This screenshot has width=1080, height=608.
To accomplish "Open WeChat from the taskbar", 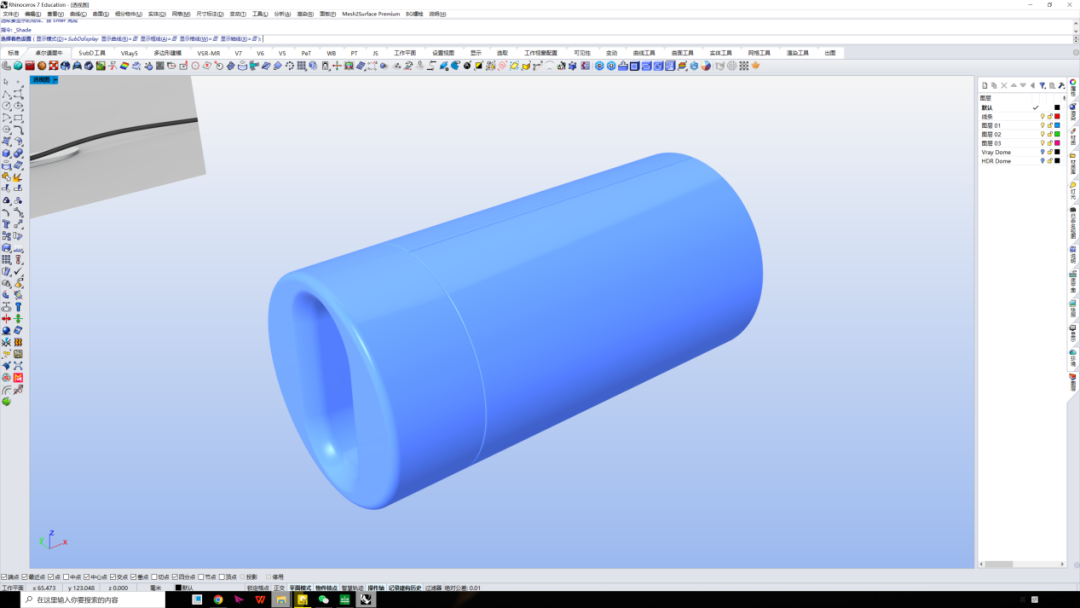I will click(x=323, y=600).
